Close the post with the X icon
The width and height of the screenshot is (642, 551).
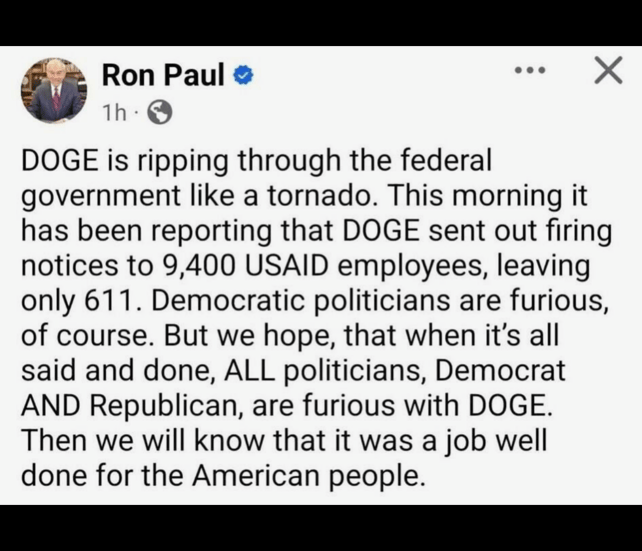tap(608, 70)
